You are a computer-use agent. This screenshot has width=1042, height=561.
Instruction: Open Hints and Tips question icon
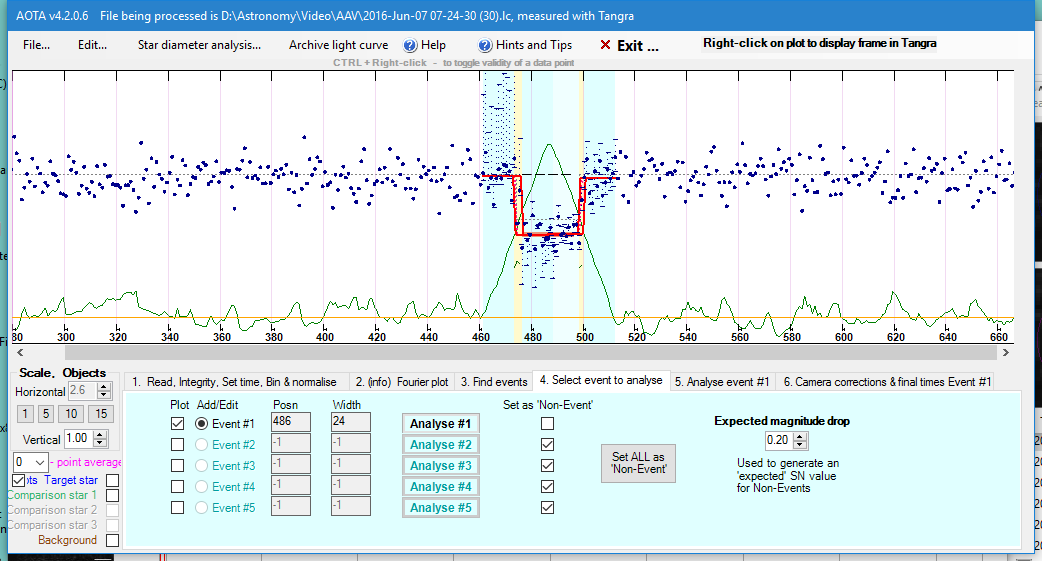(x=485, y=45)
